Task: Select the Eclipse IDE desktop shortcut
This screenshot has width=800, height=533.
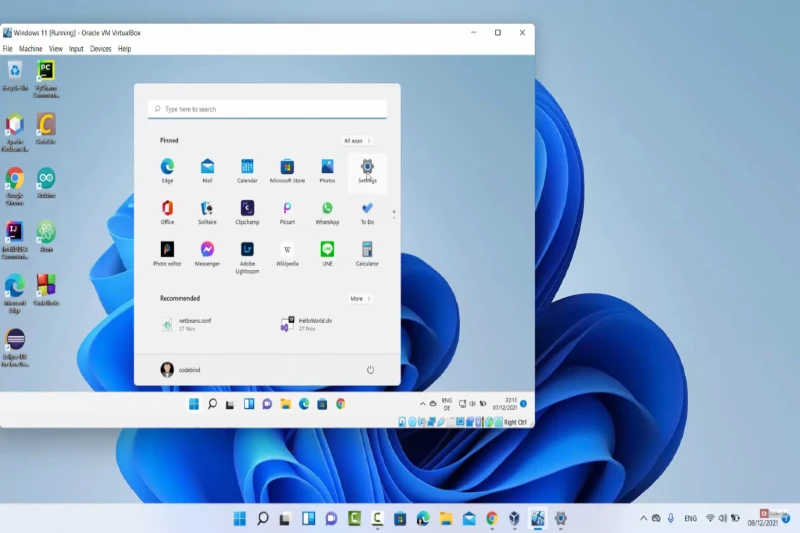Action: 15,348
